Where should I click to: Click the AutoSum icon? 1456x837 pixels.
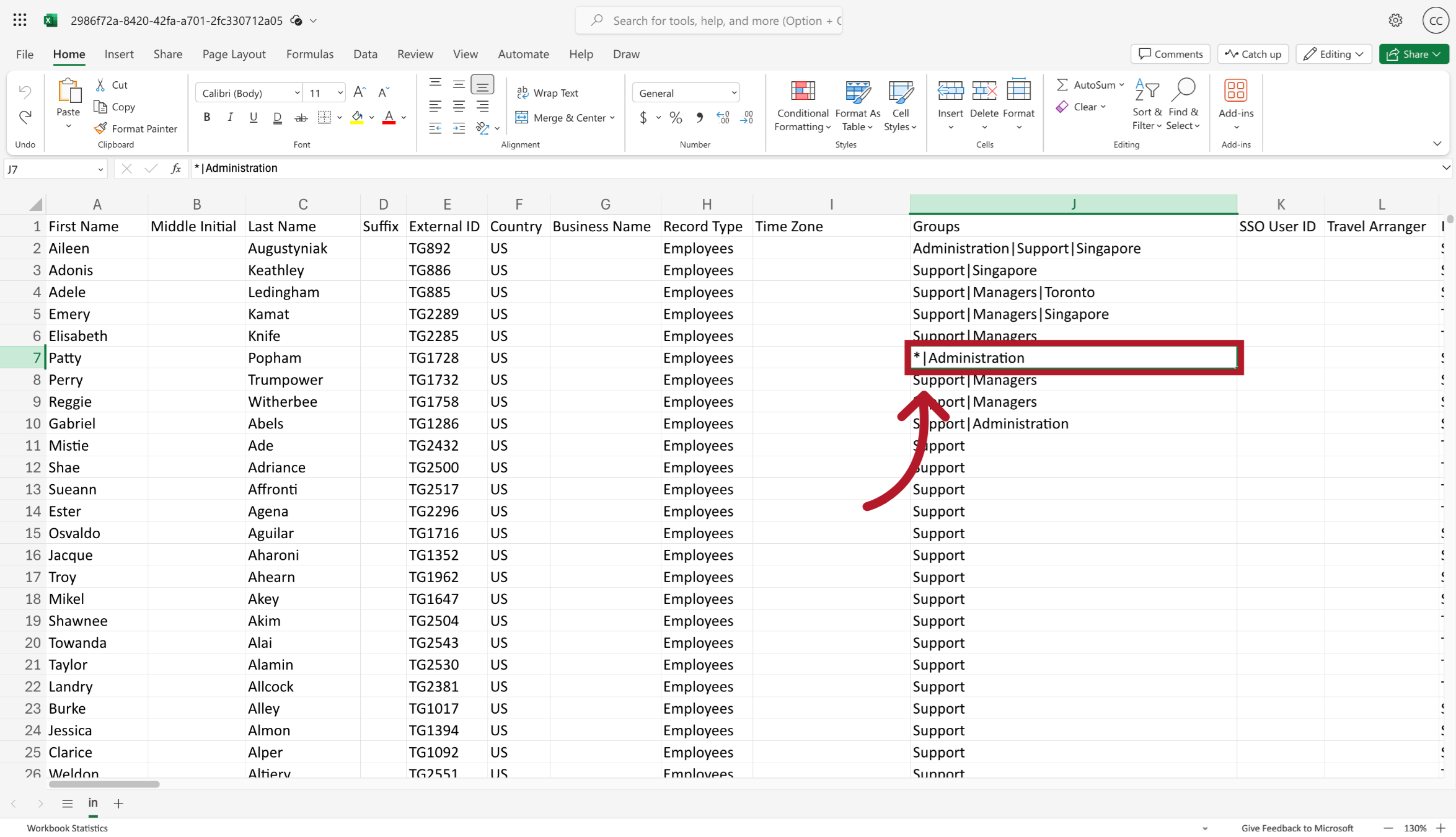(x=1062, y=84)
